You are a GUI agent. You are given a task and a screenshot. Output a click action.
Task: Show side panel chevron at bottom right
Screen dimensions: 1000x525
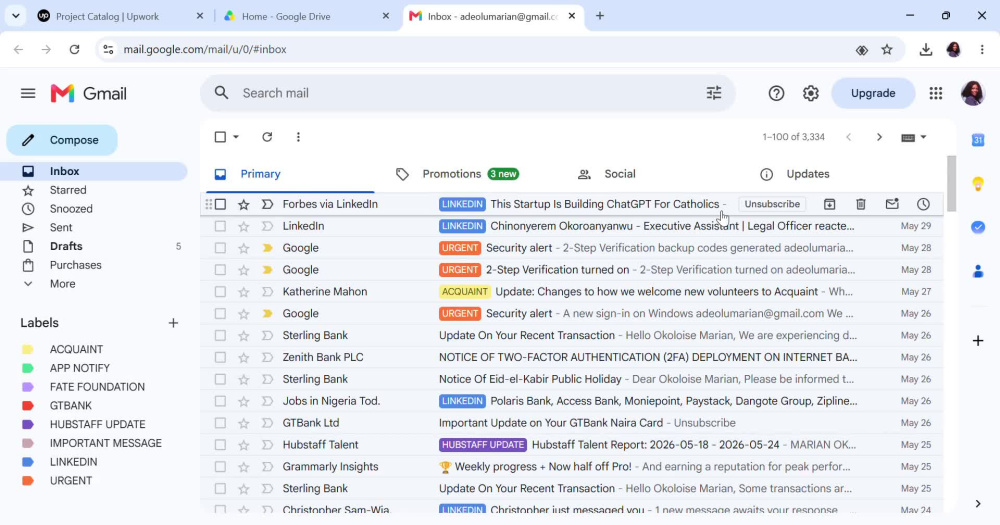pos(978,504)
